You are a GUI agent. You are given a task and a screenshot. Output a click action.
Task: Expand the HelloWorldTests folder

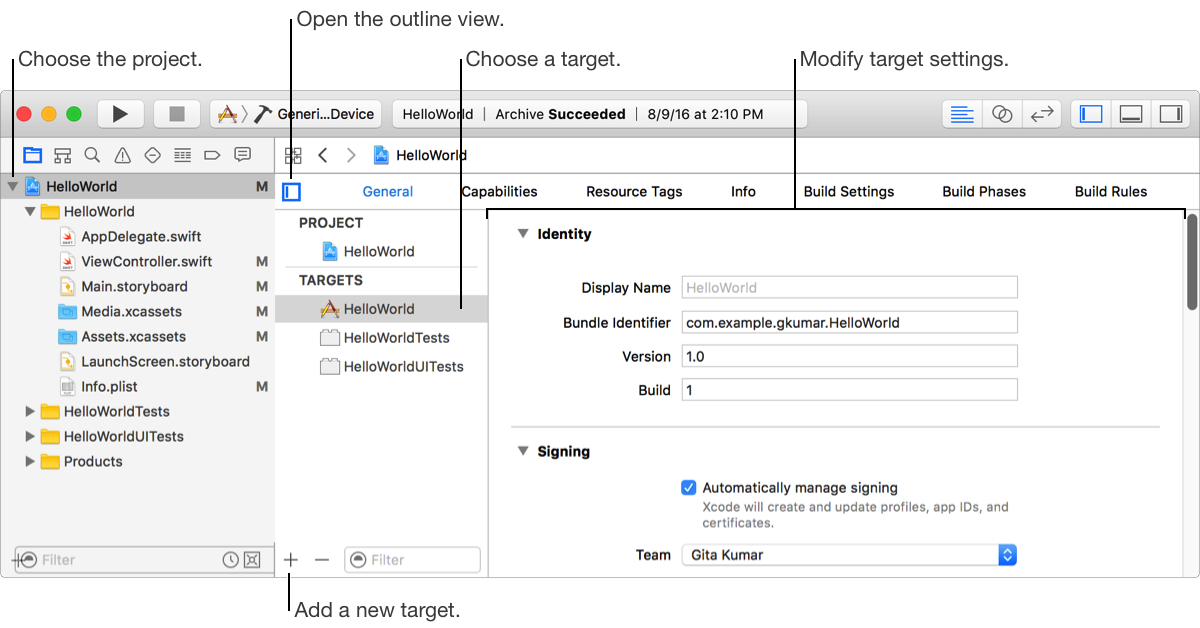30,411
